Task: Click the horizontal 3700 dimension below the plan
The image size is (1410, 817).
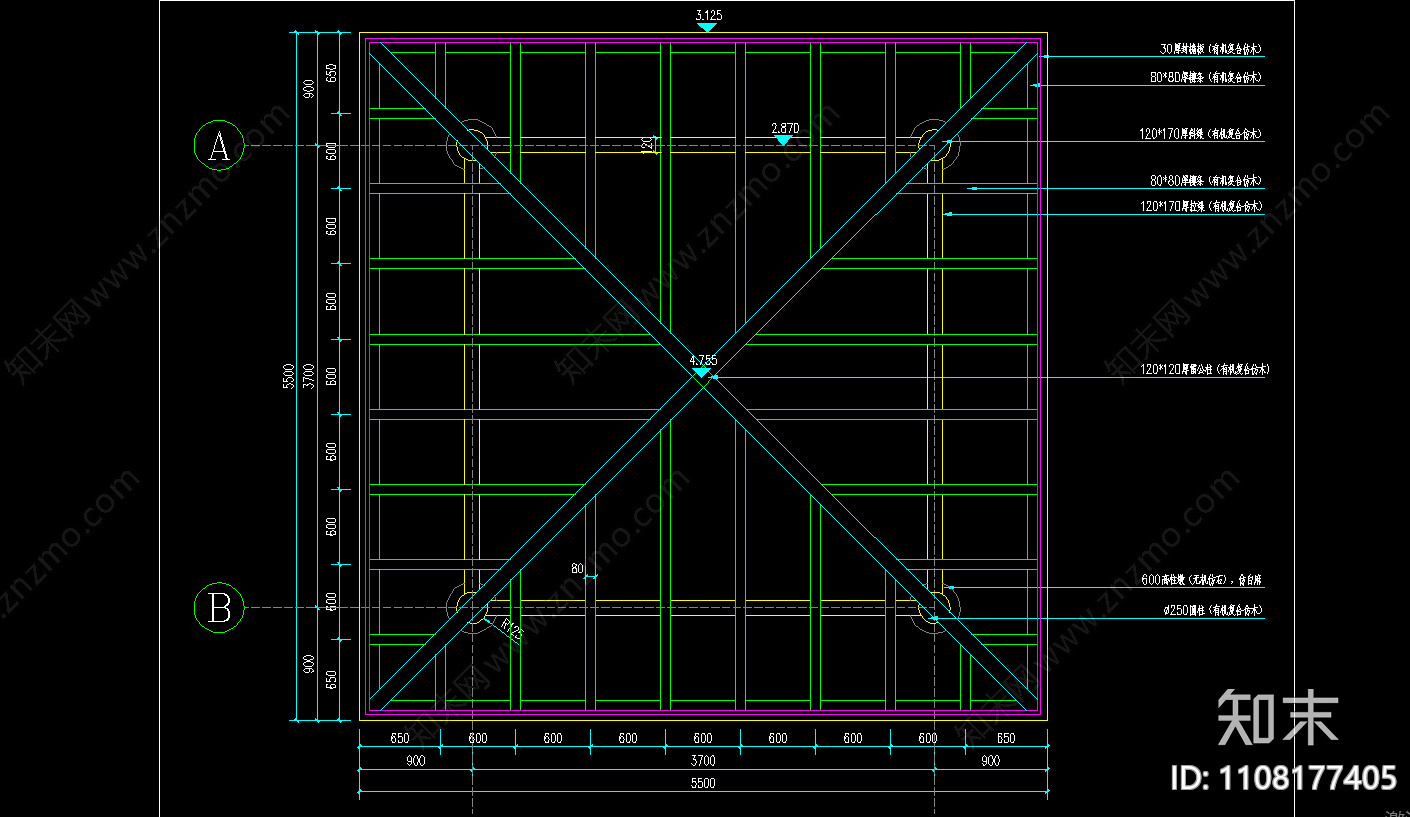Action: coord(703,761)
